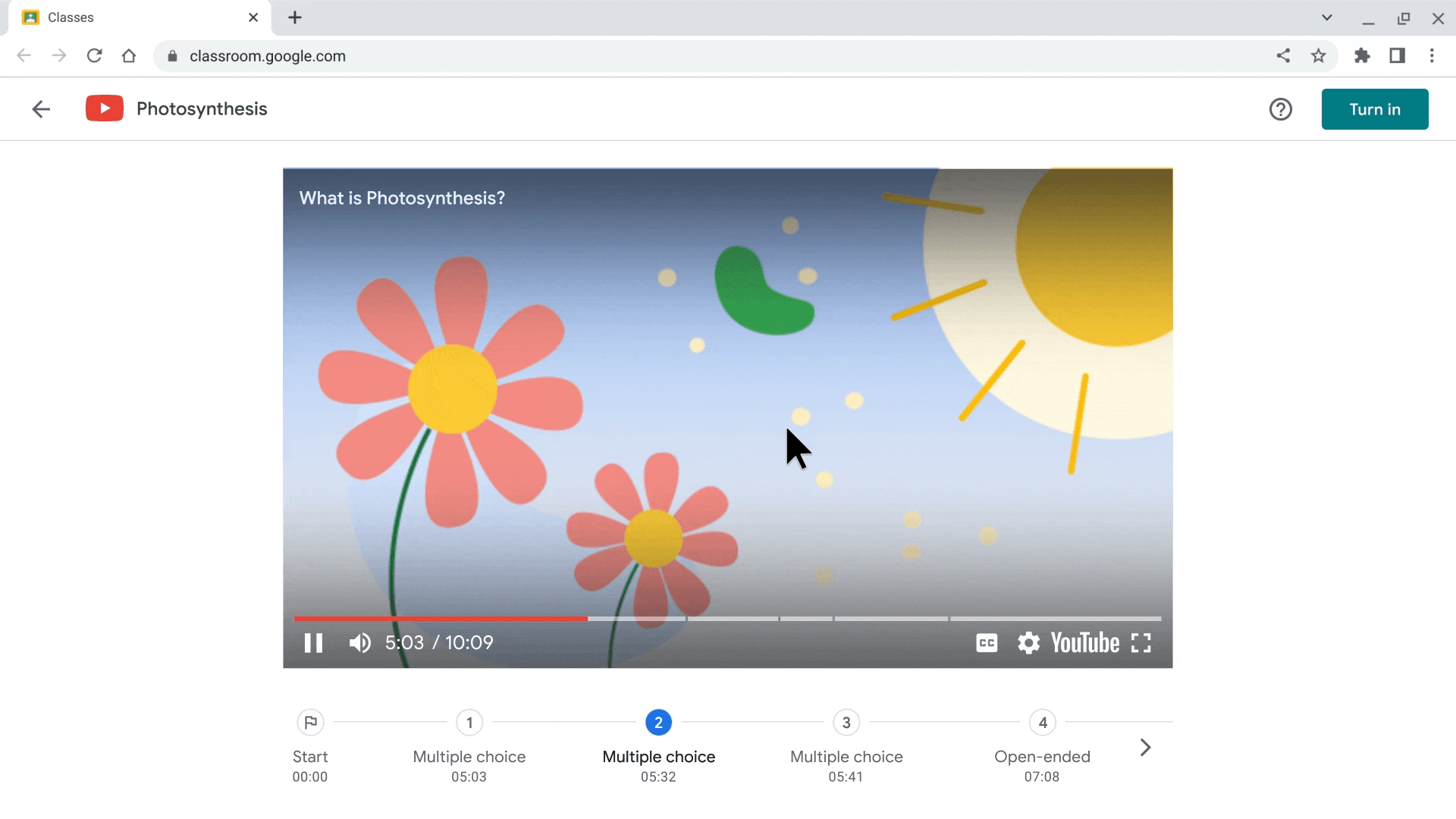Viewport: 1456px width, 819px height.
Task: Open browser extensions icon
Action: [x=1363, y=55]
